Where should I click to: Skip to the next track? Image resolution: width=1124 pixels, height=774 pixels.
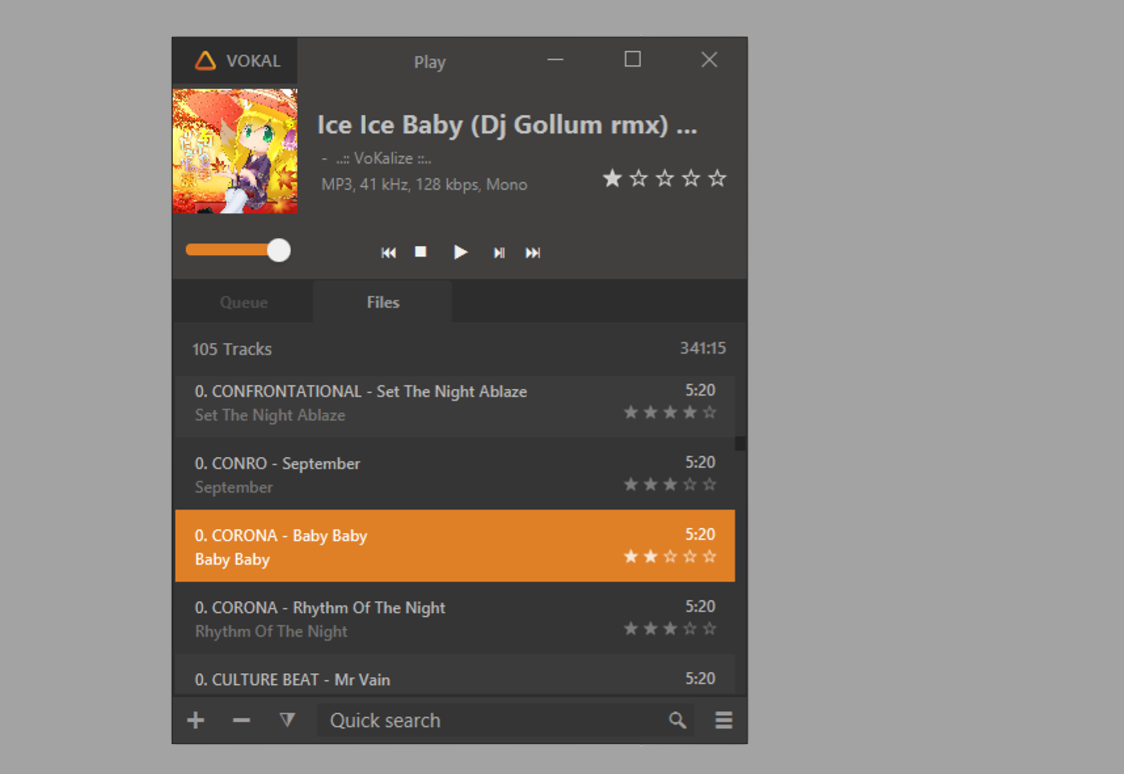pos(533,253)
